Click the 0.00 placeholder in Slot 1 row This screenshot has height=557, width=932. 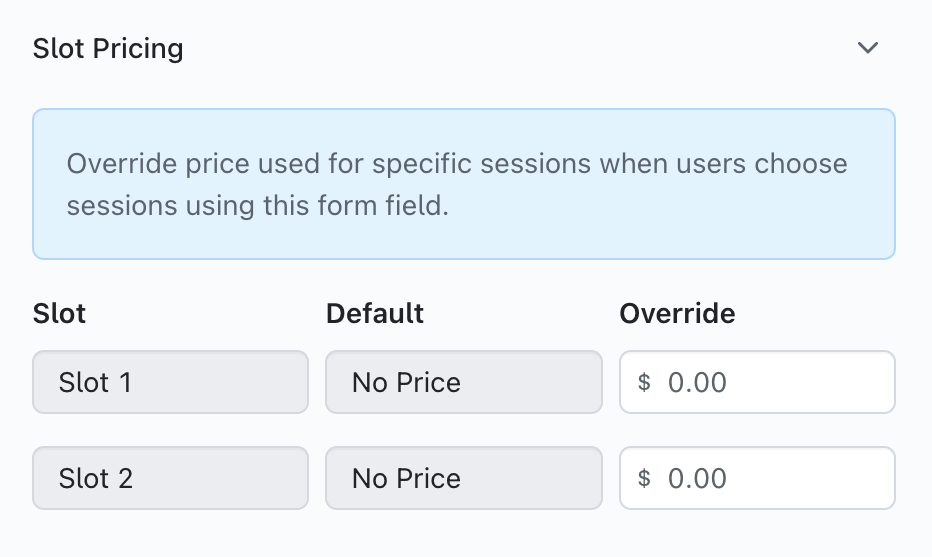pyautogui.click(x=697, y=382)
